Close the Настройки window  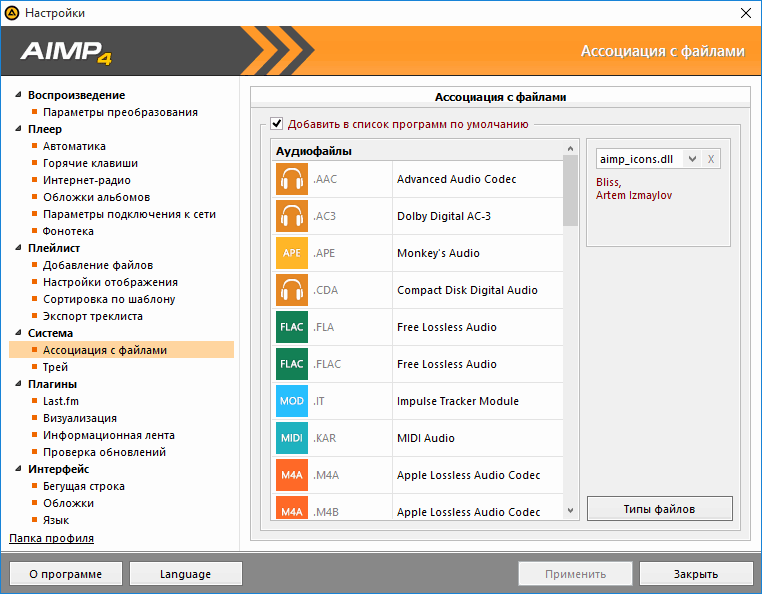pos(745,13)
